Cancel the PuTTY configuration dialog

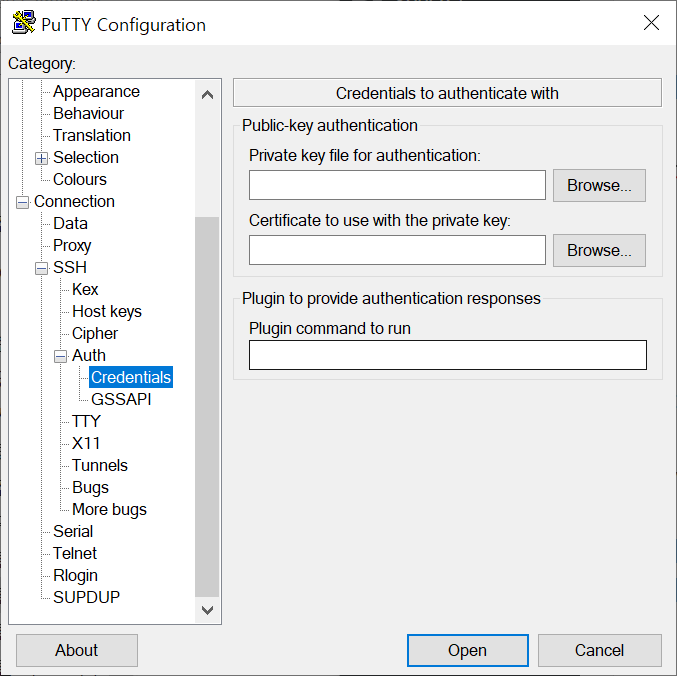[x=600, y=651]
